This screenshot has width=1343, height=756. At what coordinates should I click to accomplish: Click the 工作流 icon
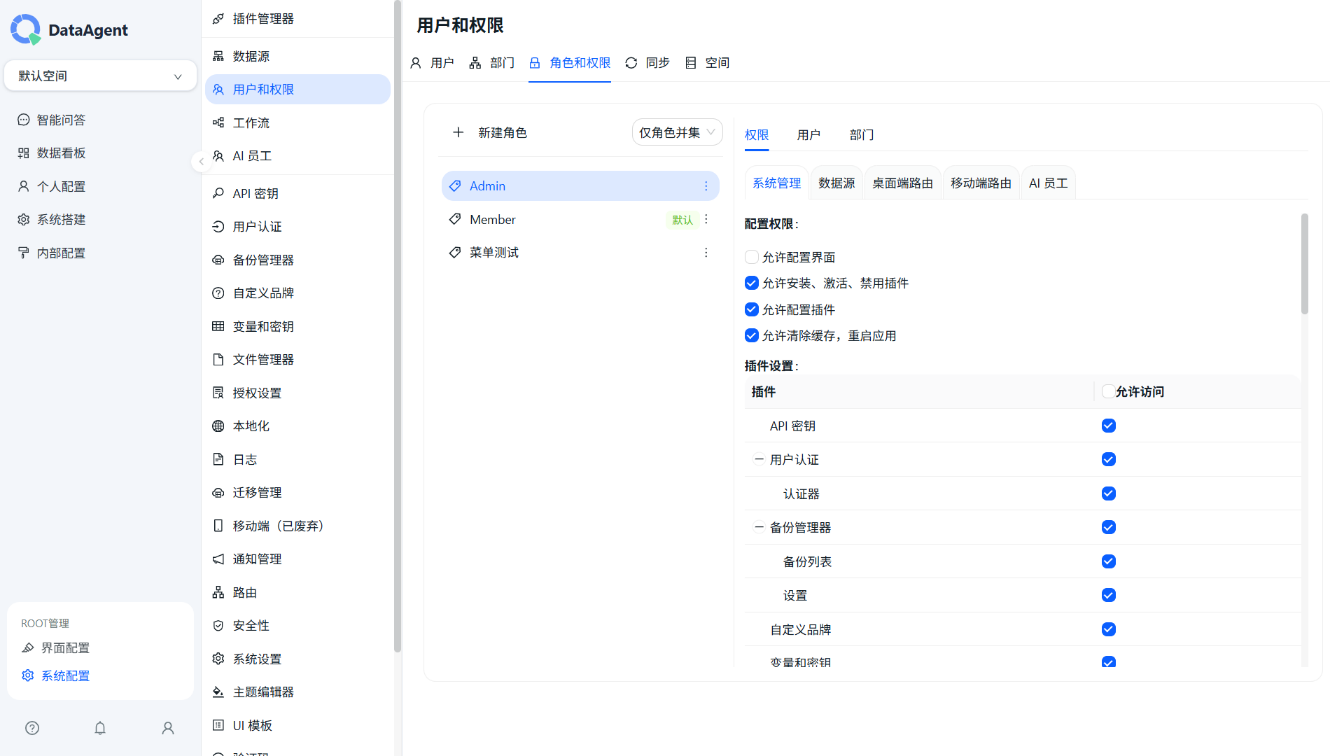[x=218, y=123]
